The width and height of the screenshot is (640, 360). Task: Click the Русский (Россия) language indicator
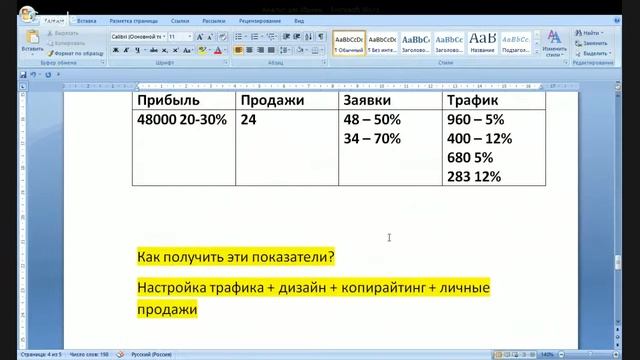point(151,355)
